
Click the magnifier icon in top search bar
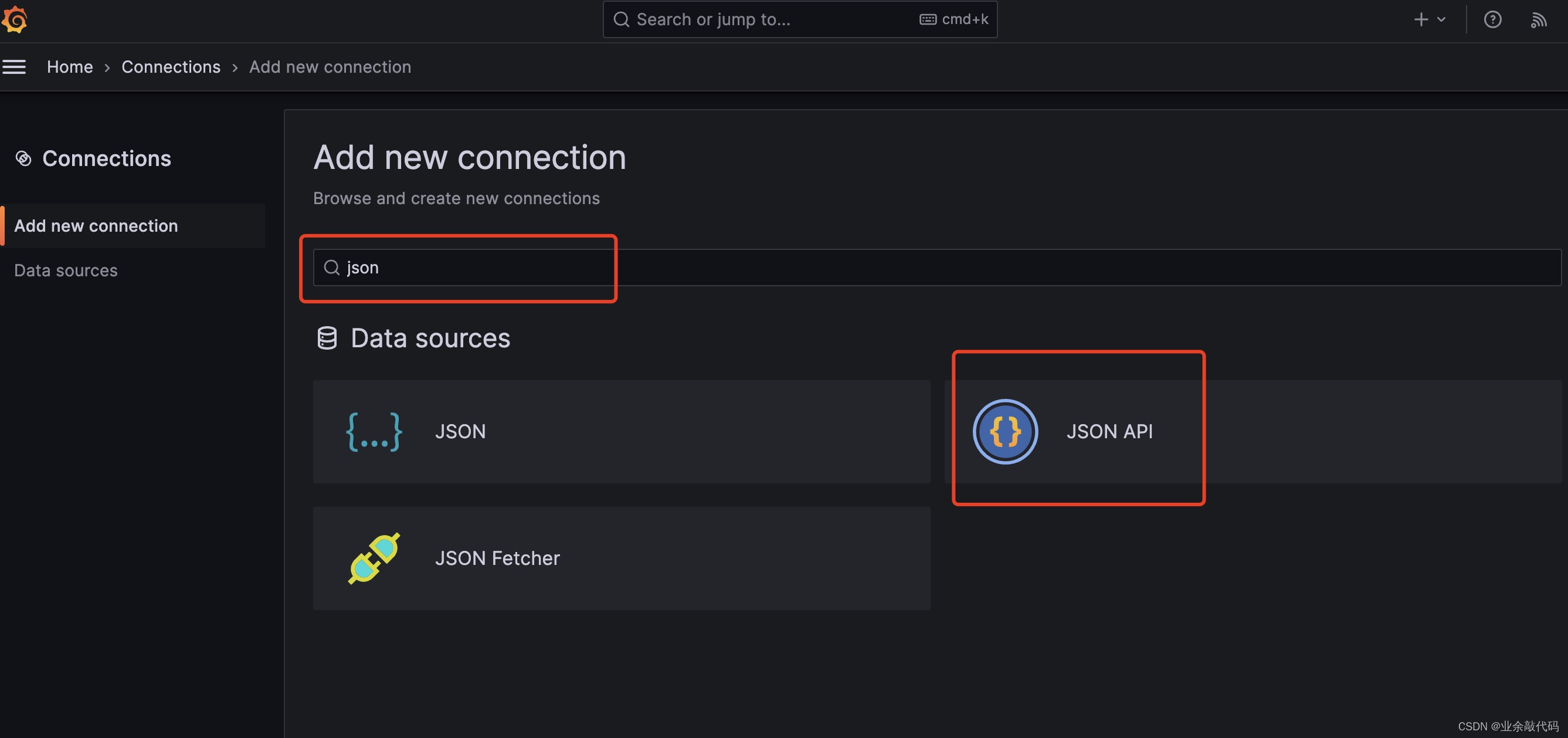pos(621,19)
